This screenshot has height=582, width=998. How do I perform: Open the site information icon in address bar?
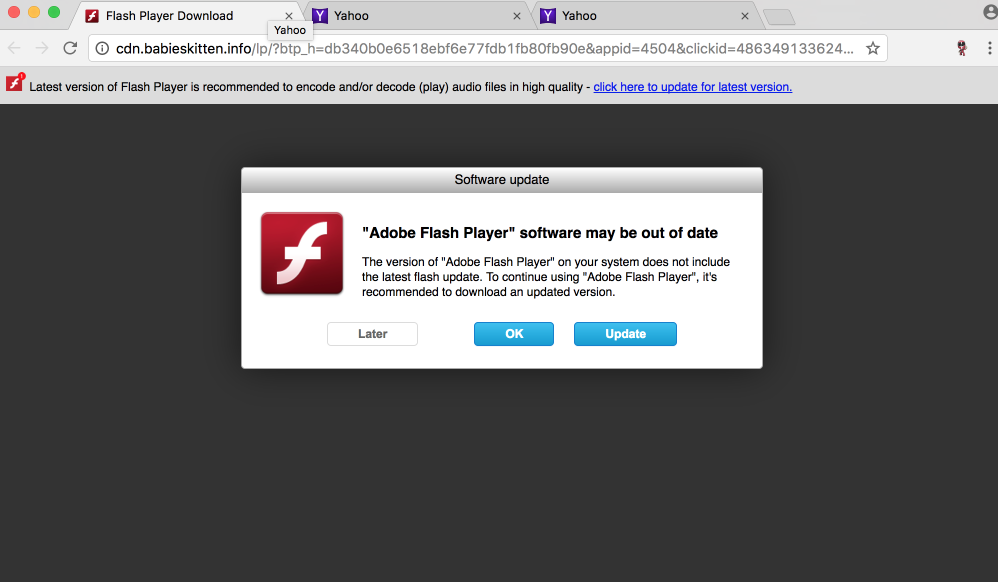(102, 48)
